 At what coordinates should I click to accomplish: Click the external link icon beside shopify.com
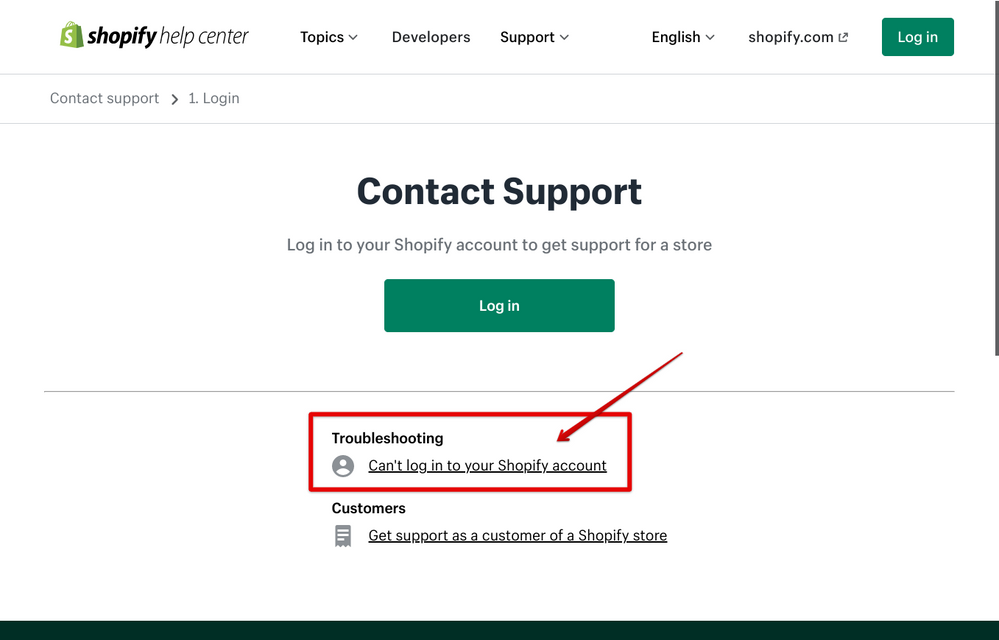coord(843,38)
